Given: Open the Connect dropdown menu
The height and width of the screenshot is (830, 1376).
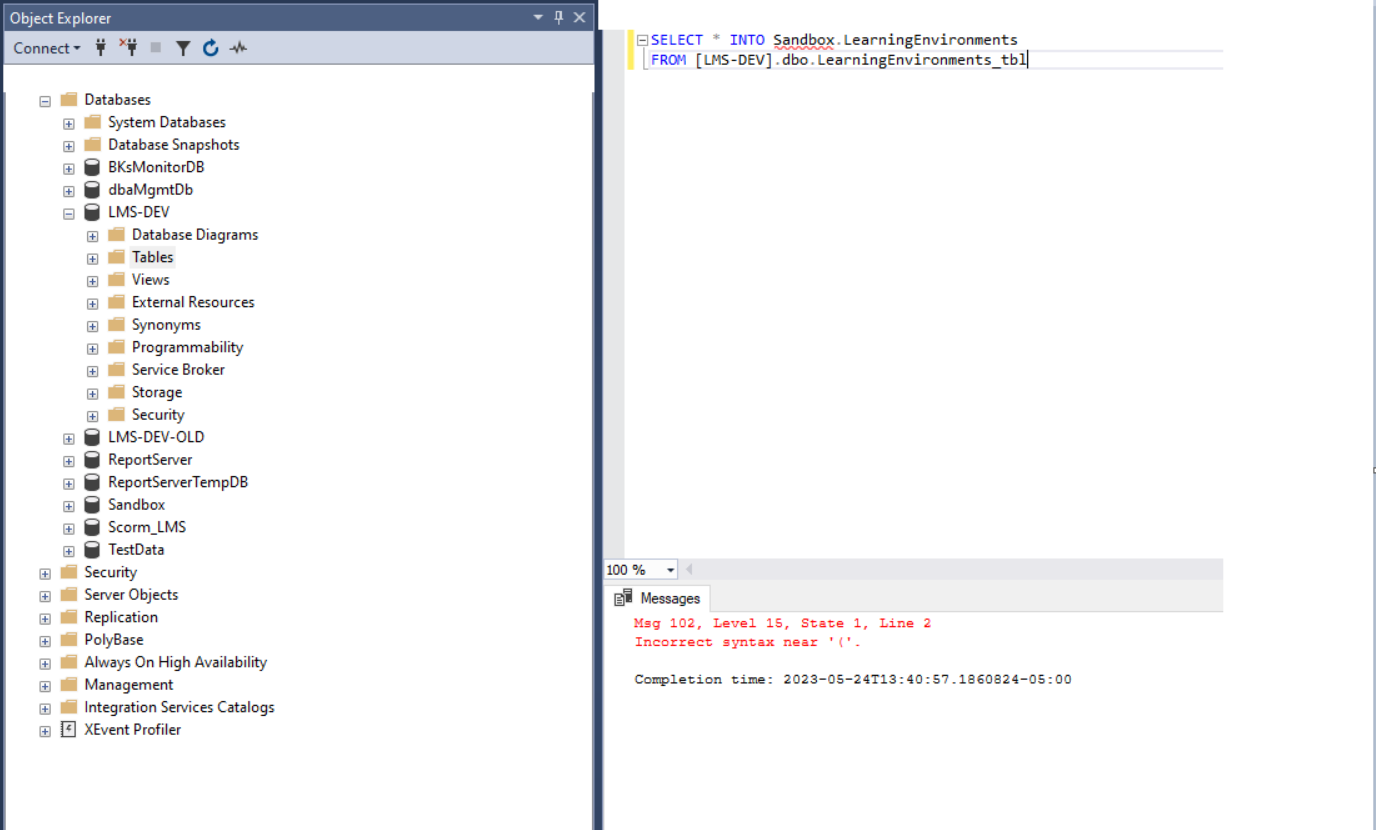Looking at the screenshot, I should (x=45, y=48).
